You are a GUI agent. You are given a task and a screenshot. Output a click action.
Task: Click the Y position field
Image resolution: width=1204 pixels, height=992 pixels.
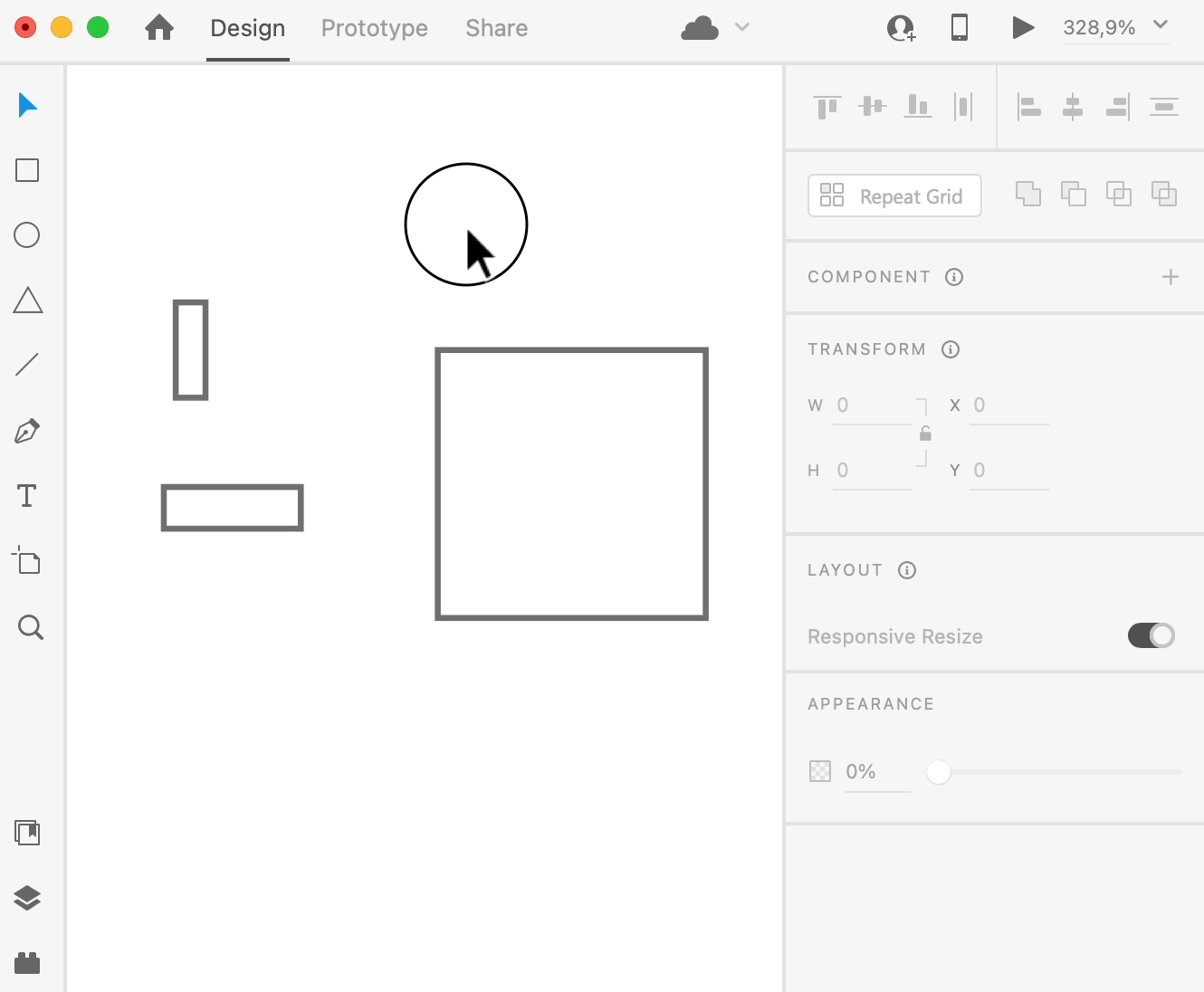tap(1008, 471)
